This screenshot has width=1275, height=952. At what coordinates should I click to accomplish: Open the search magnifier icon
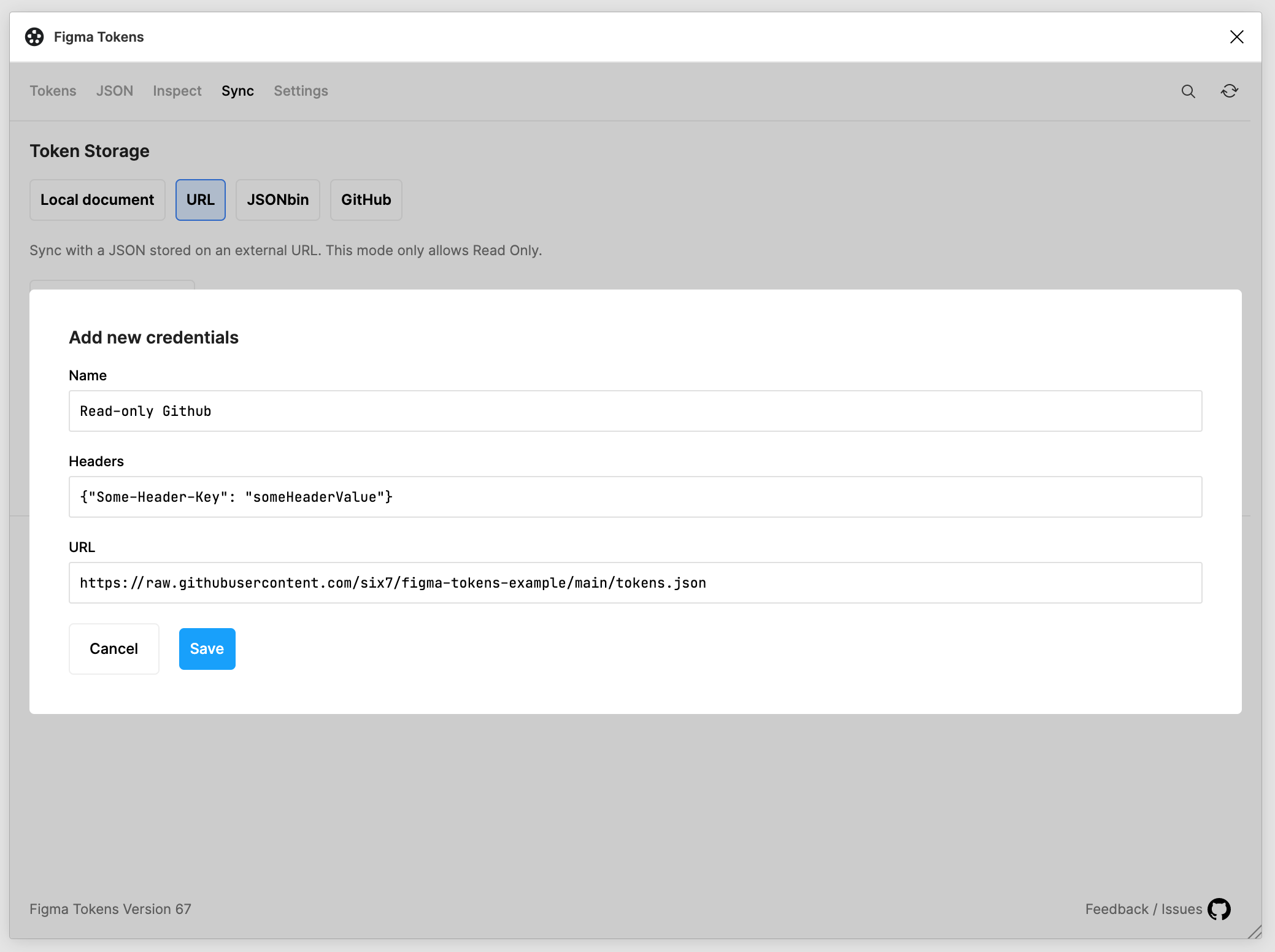click(x=1188, y=91)
